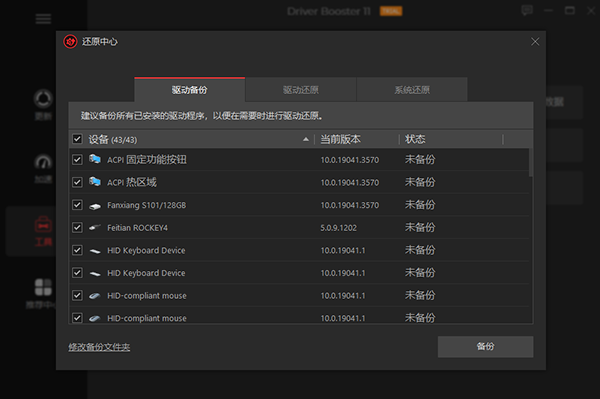
Task: Click the device list vertical scrollbar
Action: pos(531,163)
